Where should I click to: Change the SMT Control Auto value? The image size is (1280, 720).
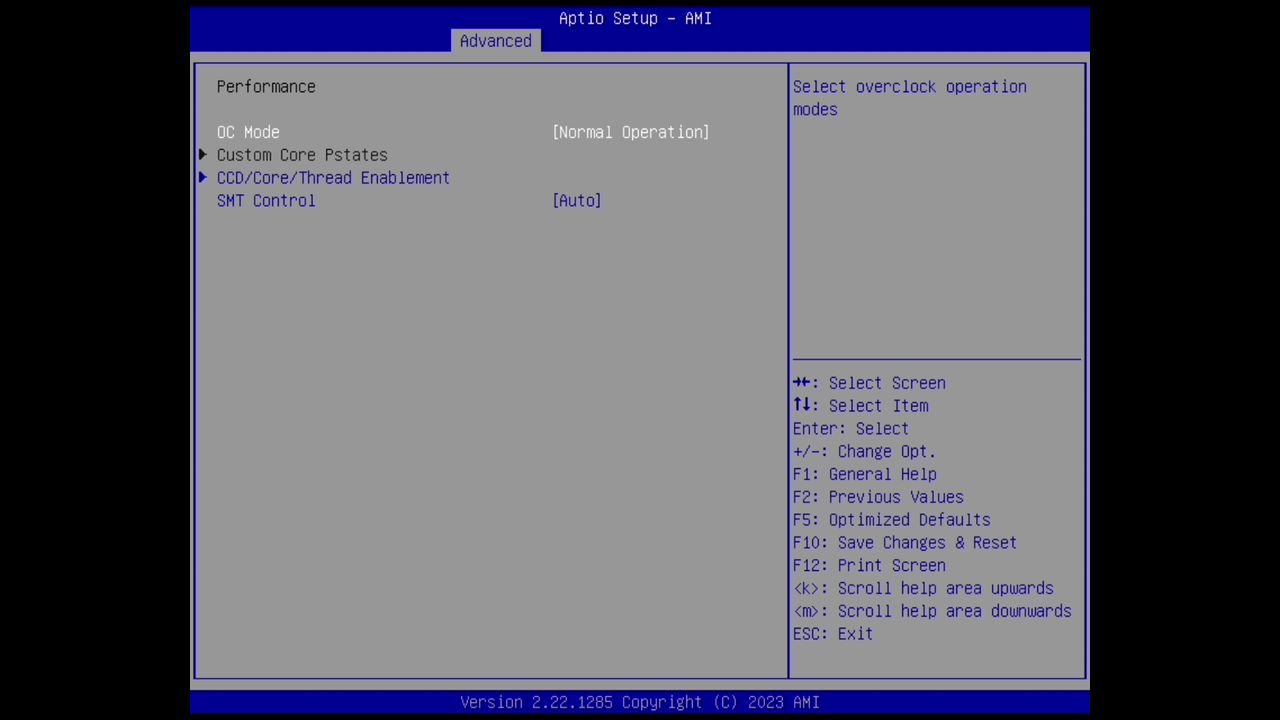click(x=577, y=201)
